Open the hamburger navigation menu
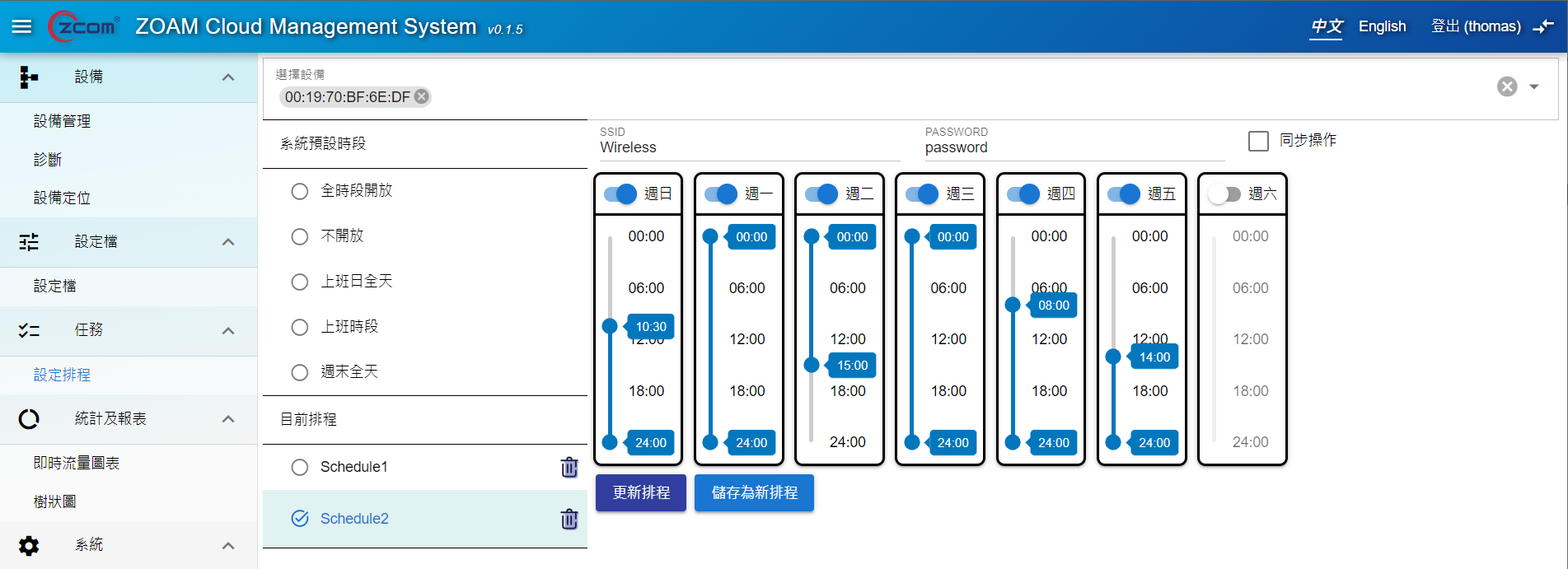This screenshot has height=569, width=1568. pos(22,26)
